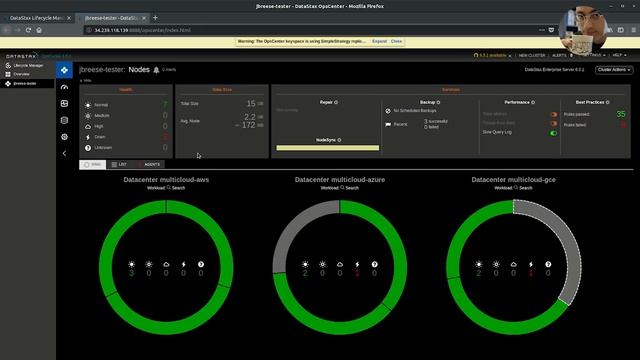Collapse summary panels with Hide
640x360 pixels.
[x=86, y=81]
